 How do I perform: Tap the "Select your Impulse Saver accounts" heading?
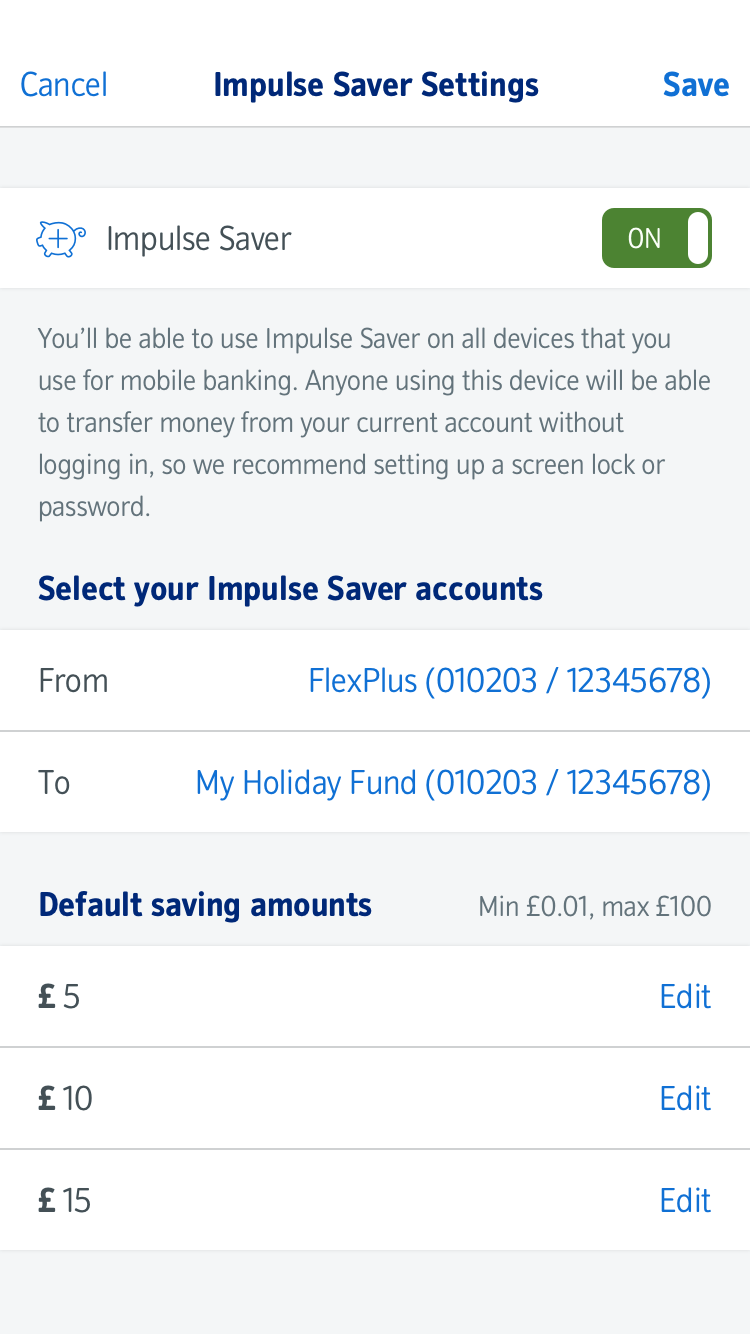(290, 588)
